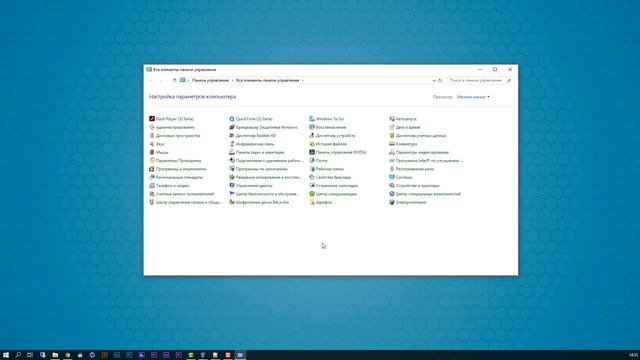Open the QuickTime (32 бита) icon
This screenshot has width=640, height=360.
pos(232,119)
